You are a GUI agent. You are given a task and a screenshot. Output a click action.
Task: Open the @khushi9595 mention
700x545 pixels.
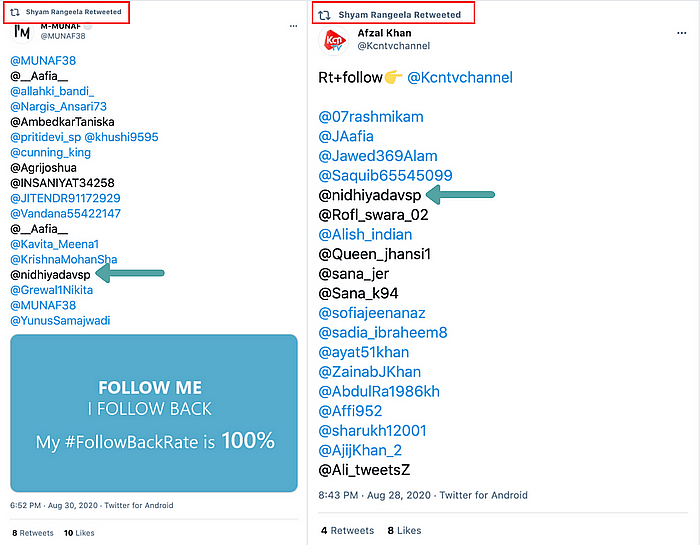click(x=121, y=137)
